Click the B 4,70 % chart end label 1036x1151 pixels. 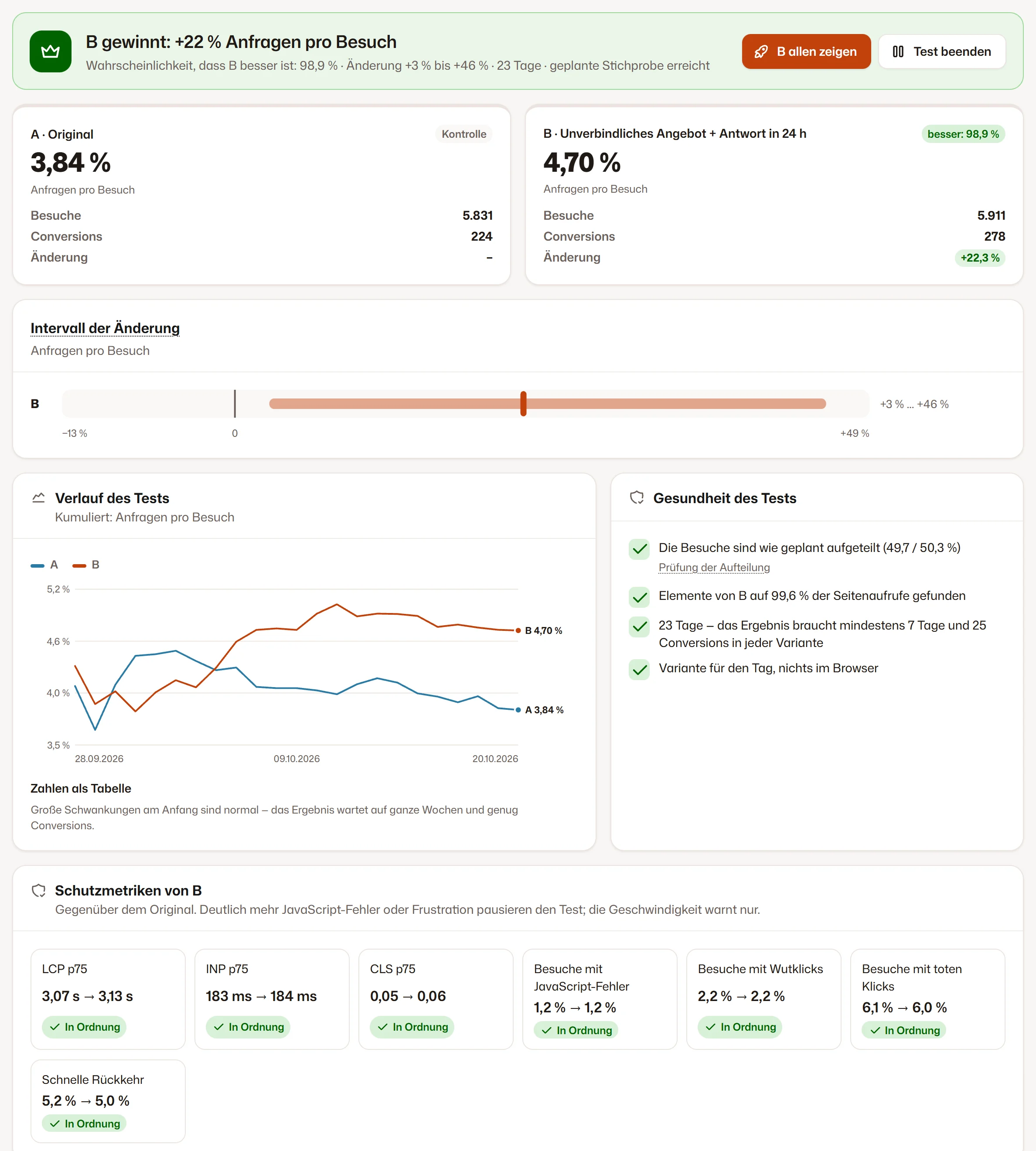click(x=543, y=631)
